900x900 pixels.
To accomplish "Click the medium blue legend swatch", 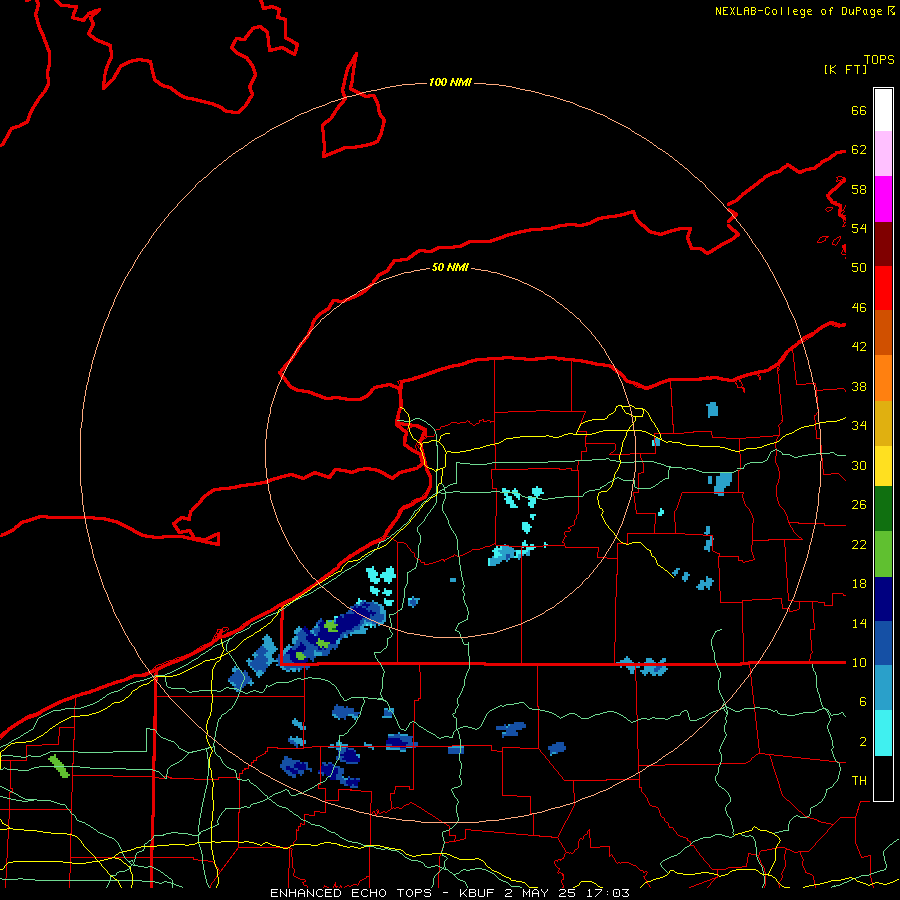I will coord(883,643).
